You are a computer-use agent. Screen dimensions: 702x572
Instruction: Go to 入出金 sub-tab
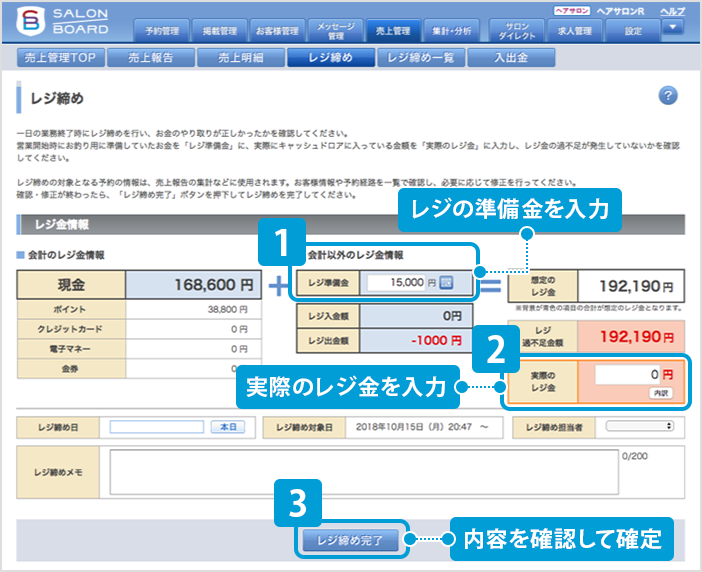511,58
